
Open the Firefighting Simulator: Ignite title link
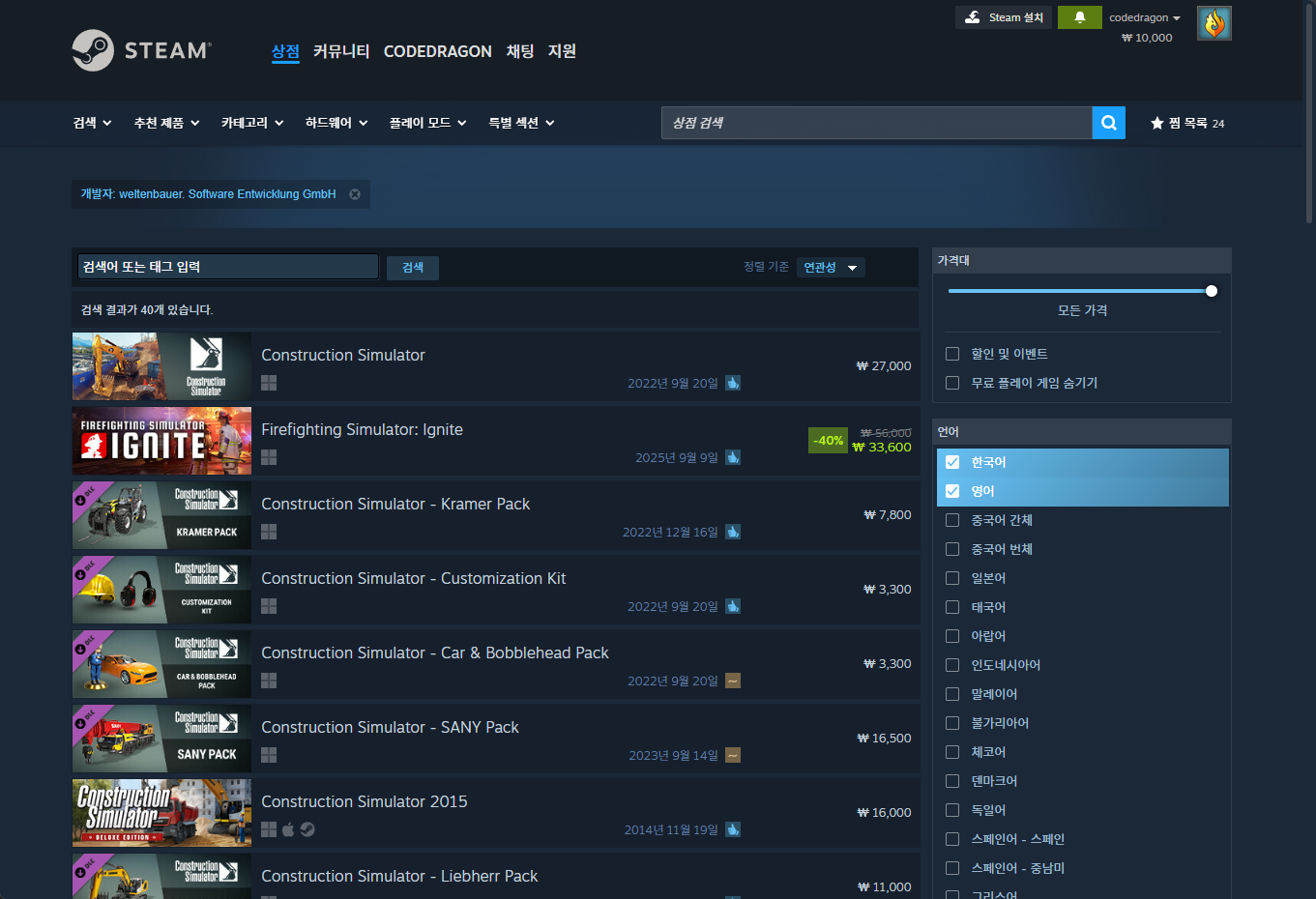[362, 429]
